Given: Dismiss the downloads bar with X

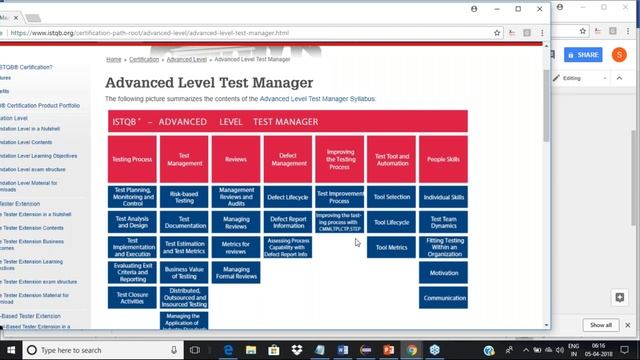Looking at the screenshot, I should click(628, 325).
